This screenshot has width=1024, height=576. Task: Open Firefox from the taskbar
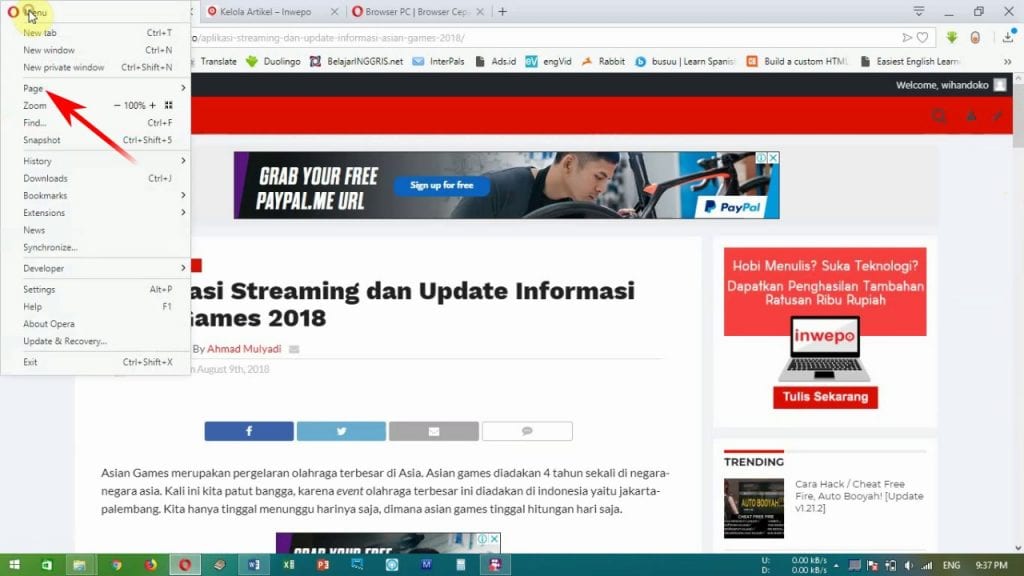(x=150, y=565)
